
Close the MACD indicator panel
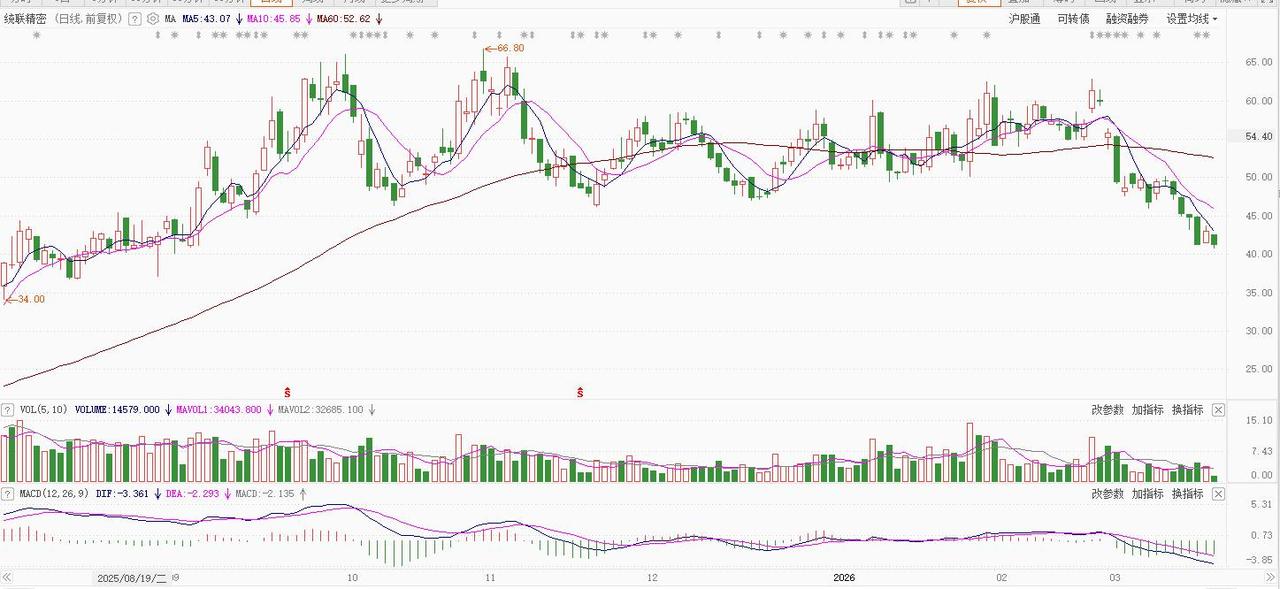click(1218, 494)
